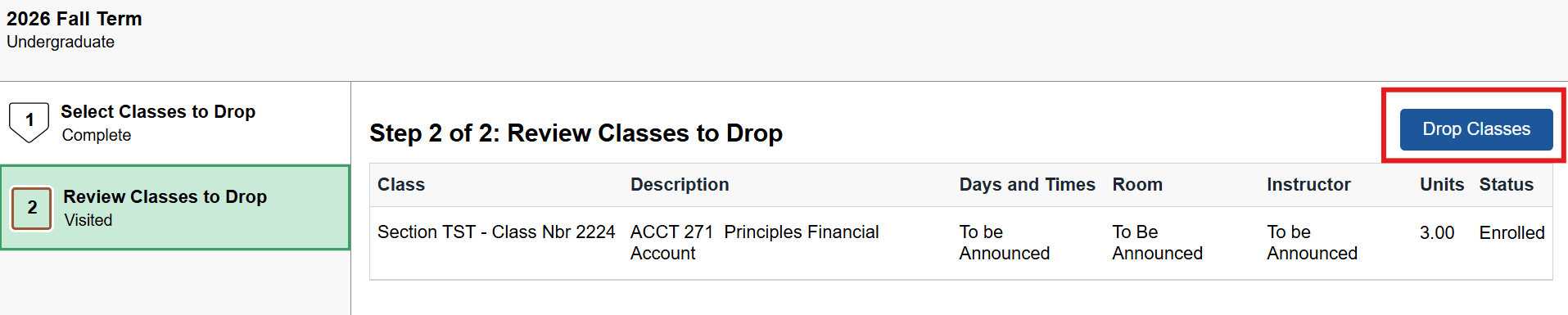Open Review Classes to Drop step
Viewport: 1568px width, 315px height.
click(x=175, y=208)
